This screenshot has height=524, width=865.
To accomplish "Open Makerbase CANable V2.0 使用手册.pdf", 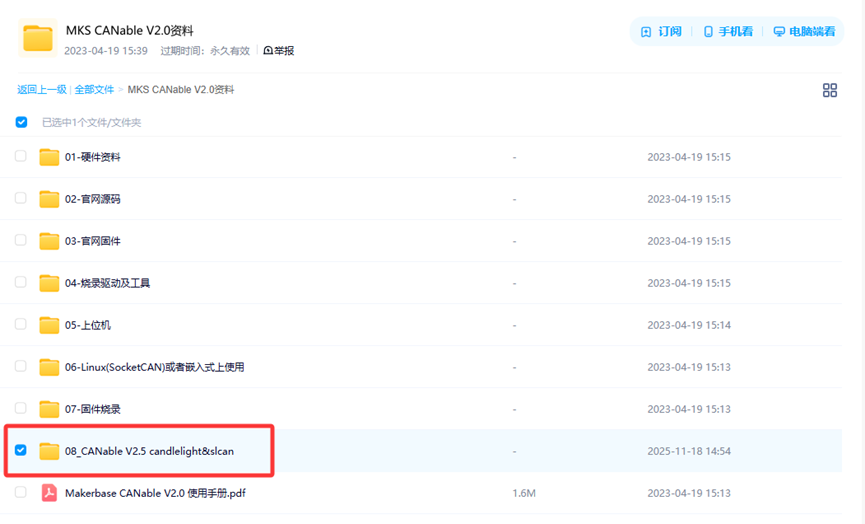I will click(156, 493).
